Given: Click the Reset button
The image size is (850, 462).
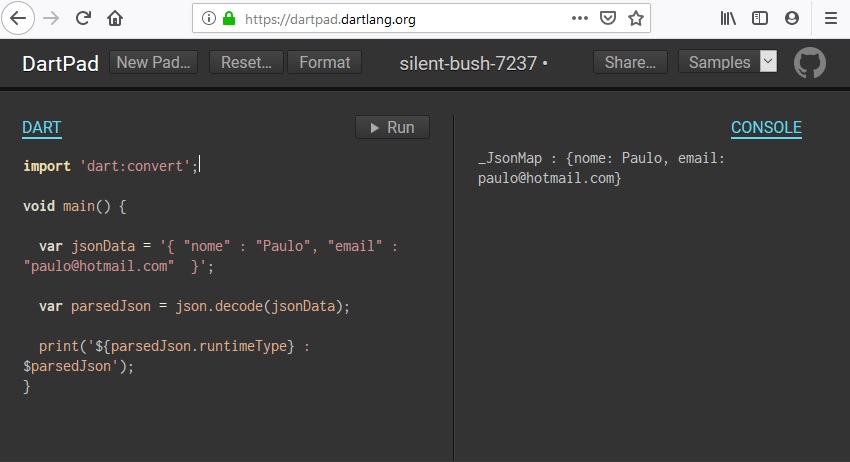Looking at the screenshot, I should [246, 62].
